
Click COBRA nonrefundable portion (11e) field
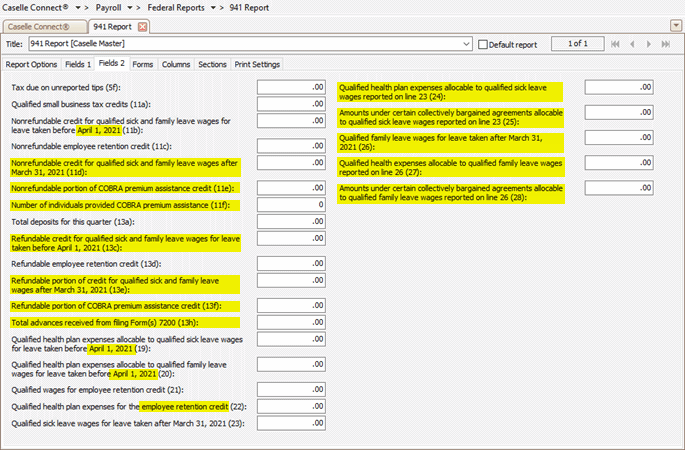(x=291, y=188)
